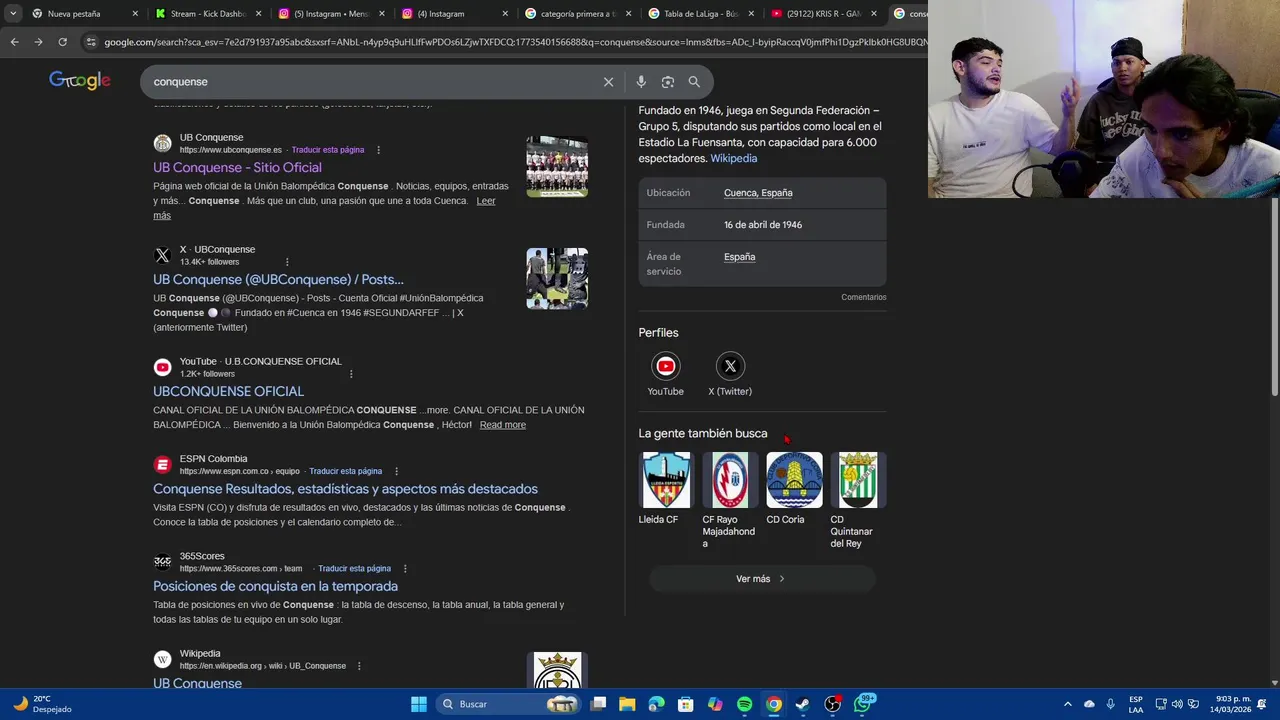The height and width of the screenshot is (720, 1280).
Task: Open Spotify from the taskbar
Action: click(744, 704)
